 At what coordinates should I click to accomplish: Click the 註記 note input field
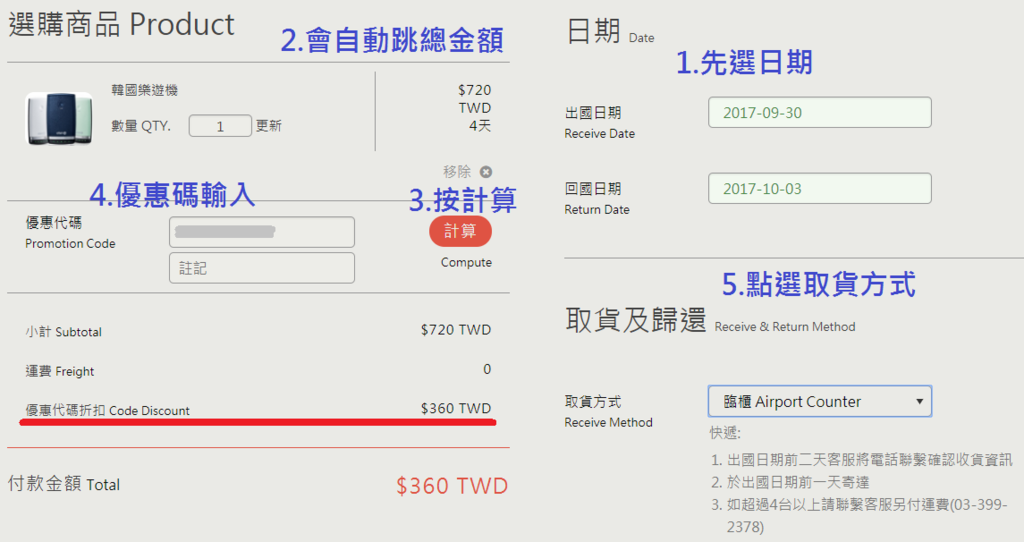click(262, 268)
